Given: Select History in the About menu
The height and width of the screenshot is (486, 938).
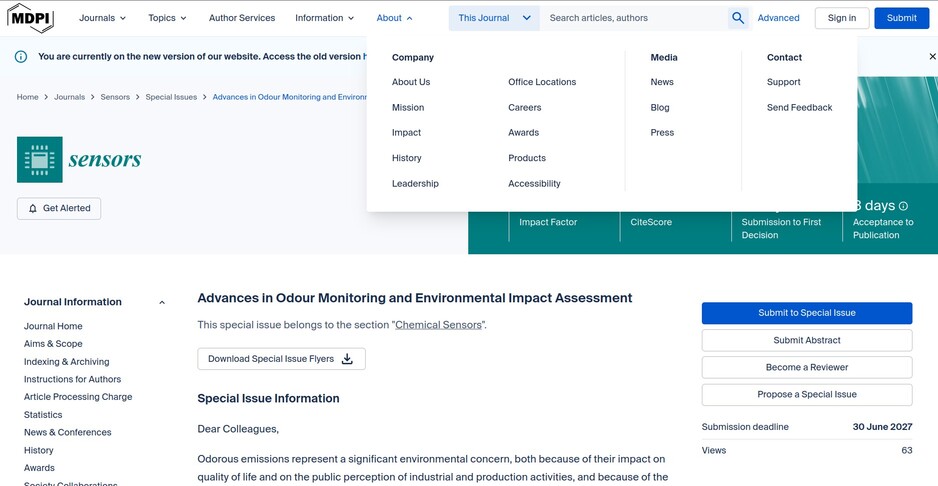Looking at the screenshot, I should pyautogui.click(x=407, y=158).
